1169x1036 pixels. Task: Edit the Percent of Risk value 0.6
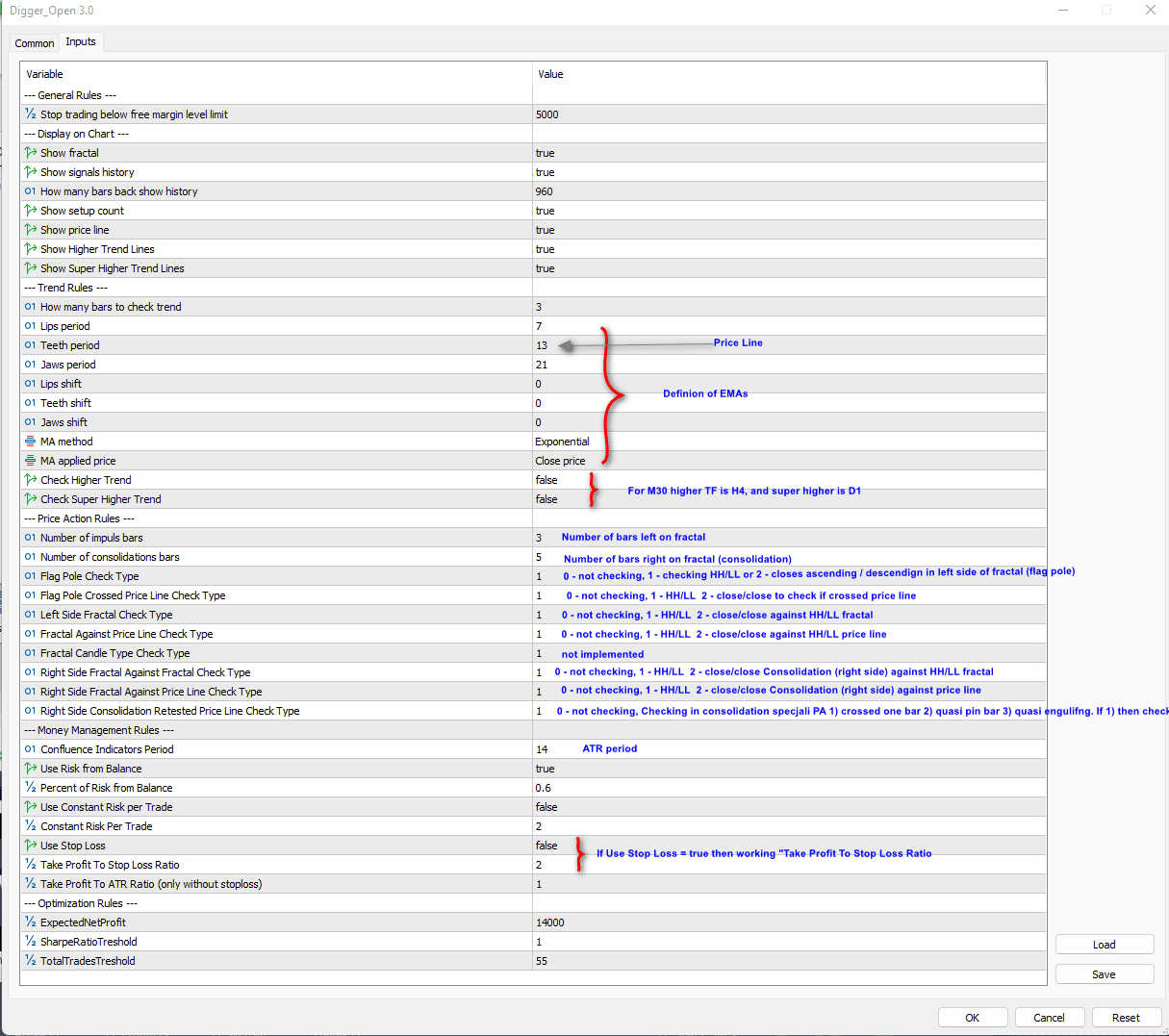point(789,788)
